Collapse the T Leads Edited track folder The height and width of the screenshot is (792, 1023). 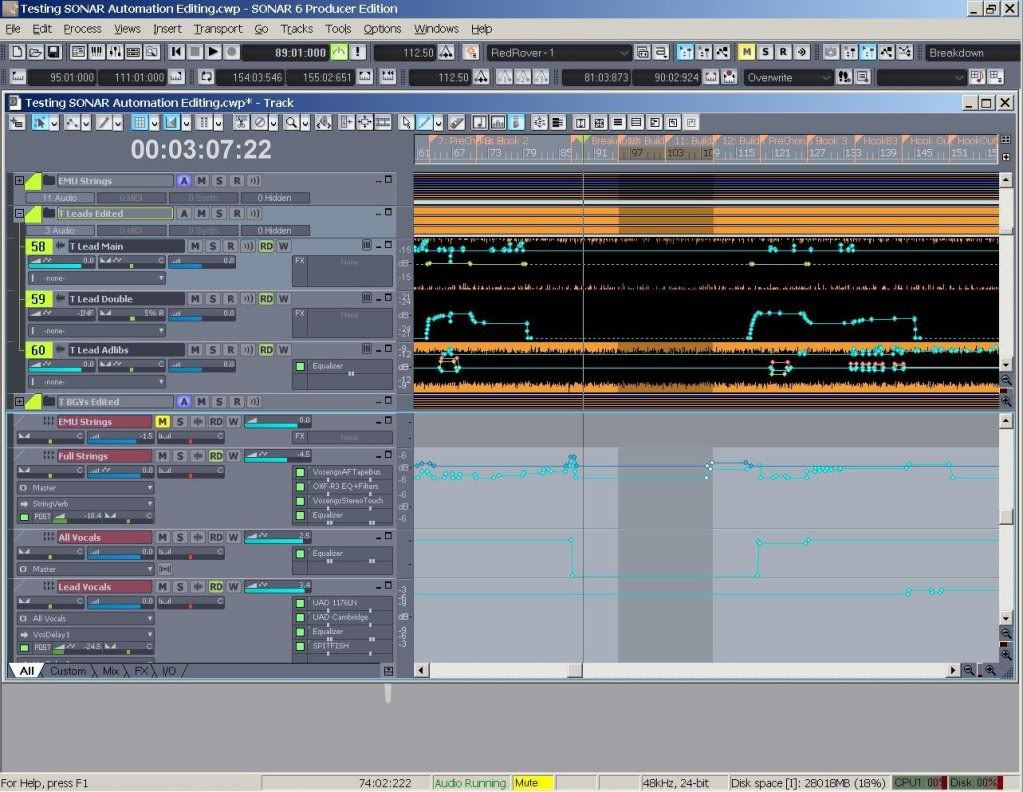(19, 214)
